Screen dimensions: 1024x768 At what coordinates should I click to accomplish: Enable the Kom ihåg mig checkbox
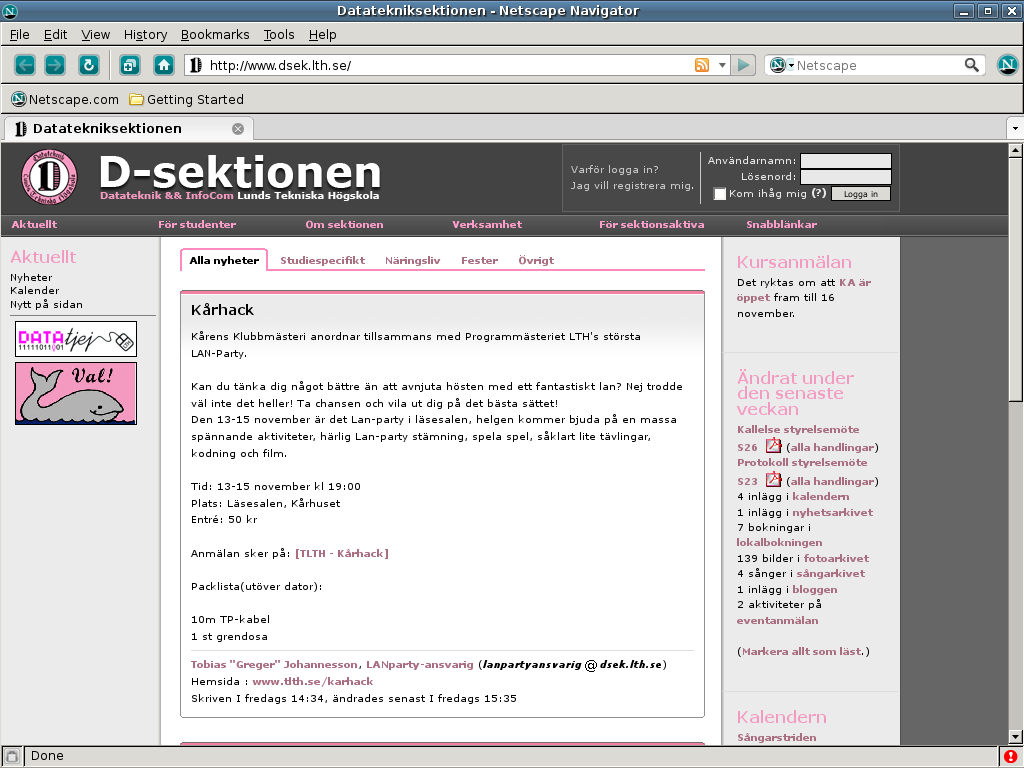(x=720, y=194)
